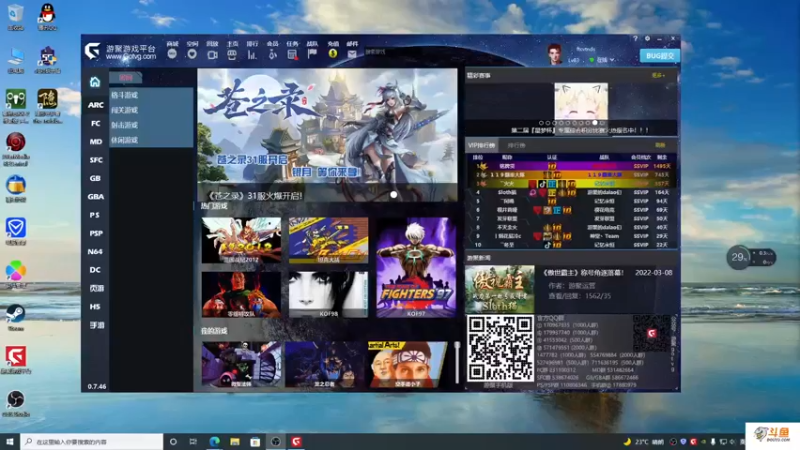Image resolution: width=800 pixels, height=450 pixels.
Task: Open the QQ penguin desktop icon
Action: 47,17
